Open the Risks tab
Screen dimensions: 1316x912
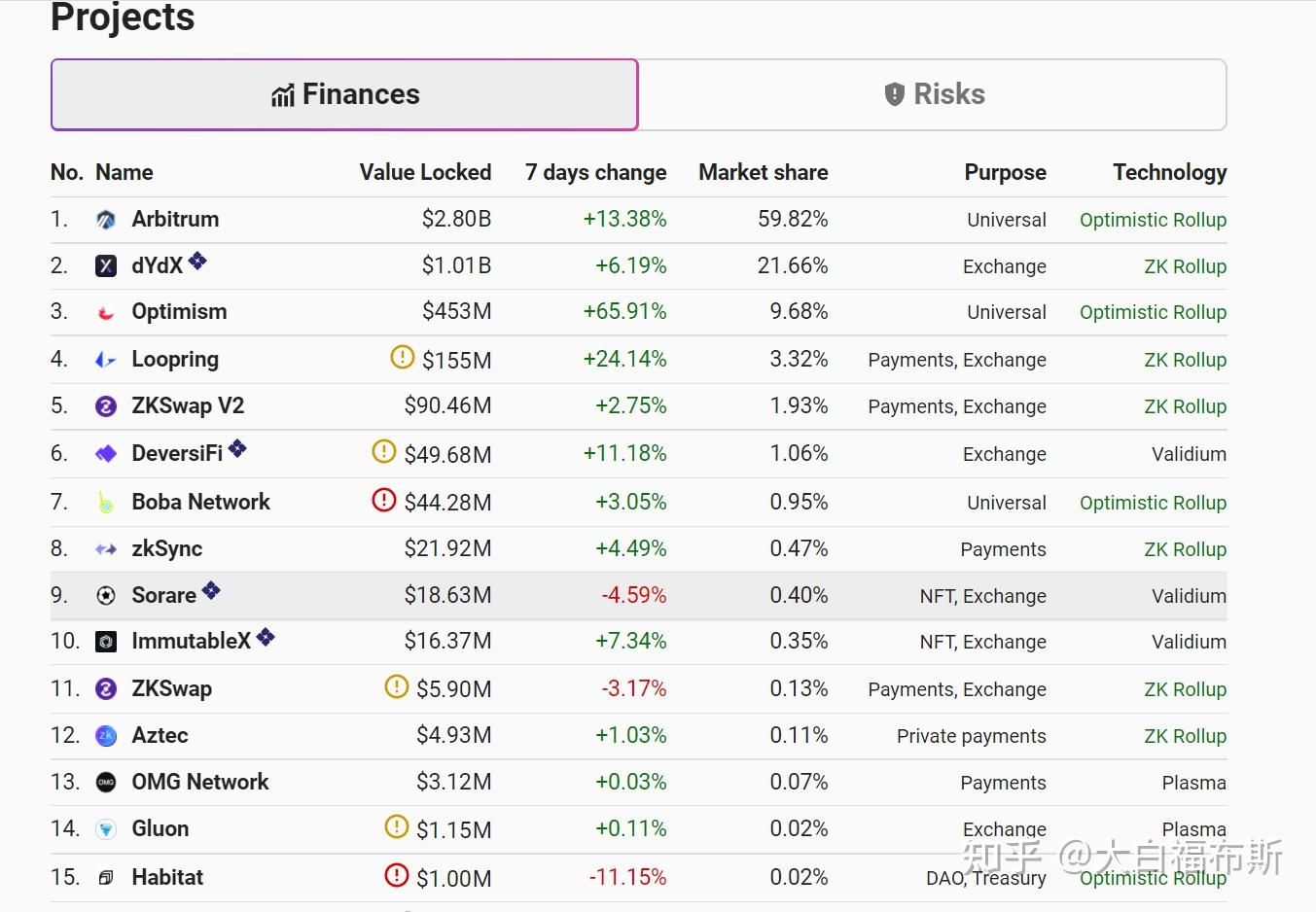(x=933, y=94)
